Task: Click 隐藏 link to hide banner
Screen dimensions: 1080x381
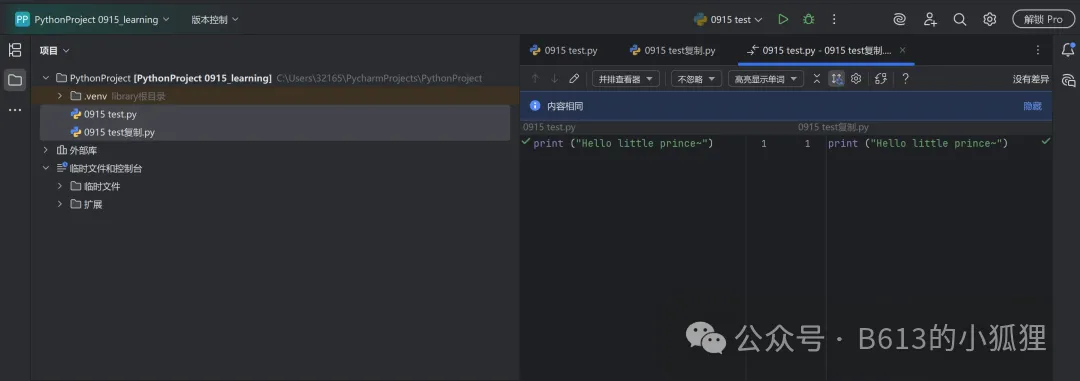Action: pos(1032,105)
